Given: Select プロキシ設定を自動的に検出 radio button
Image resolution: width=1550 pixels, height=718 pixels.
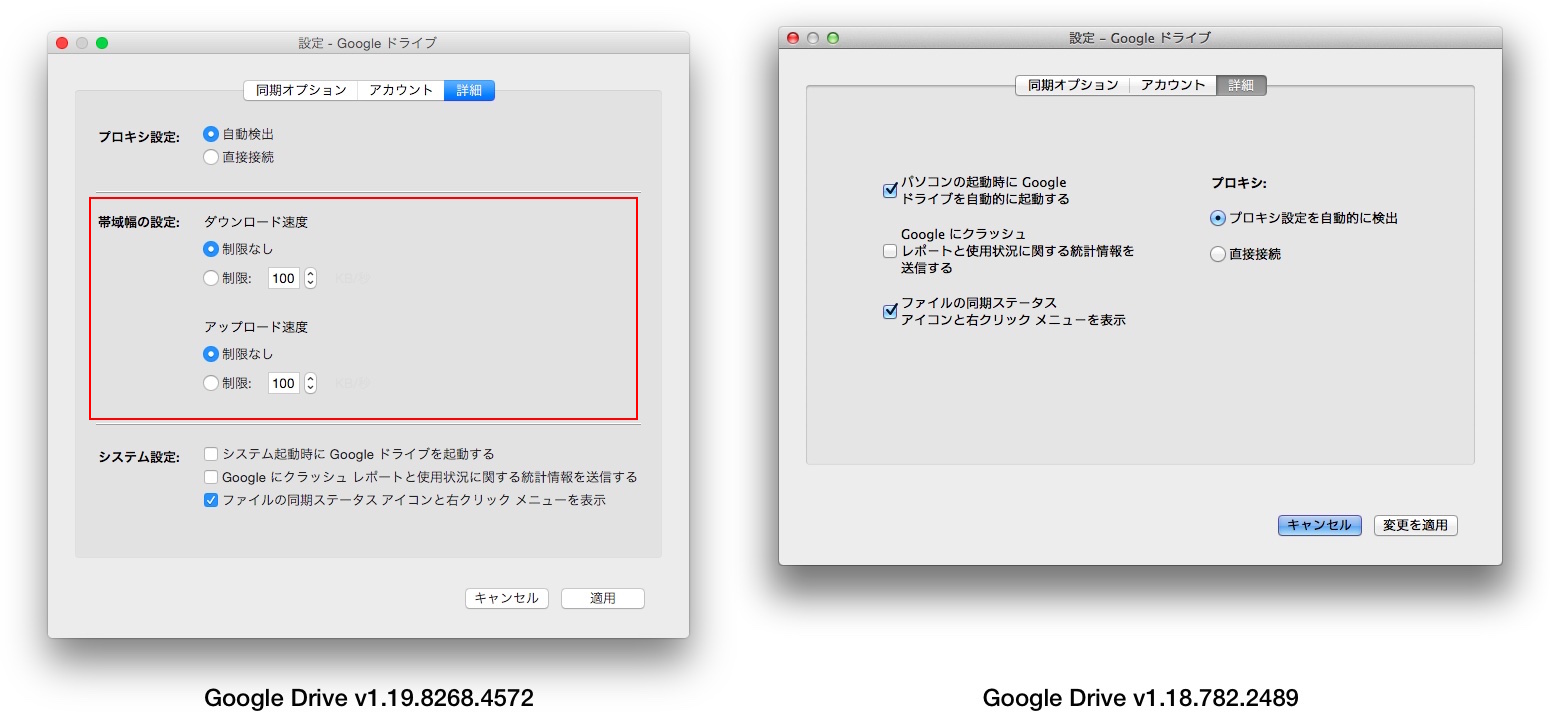Looking at the screenshot, I should point(1218,218).
